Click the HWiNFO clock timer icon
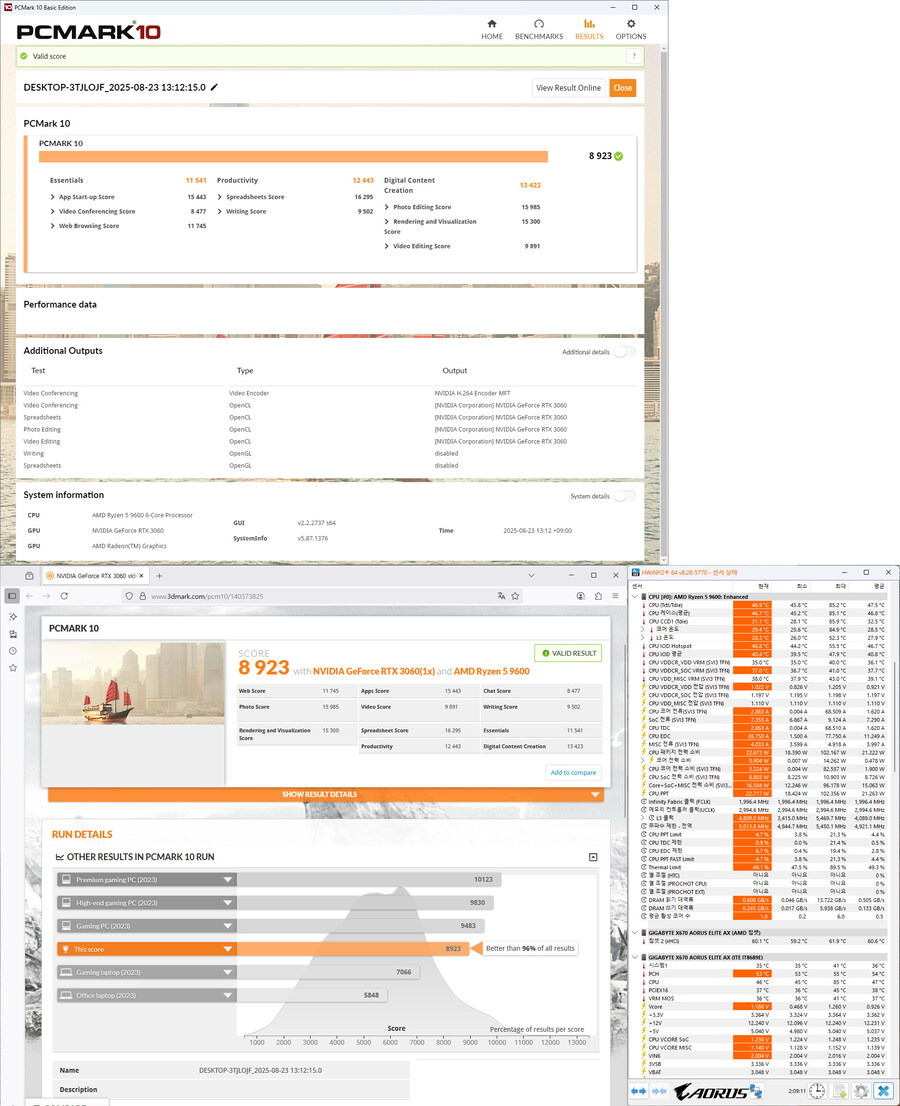900x1106 pixels. point(815,1090)
